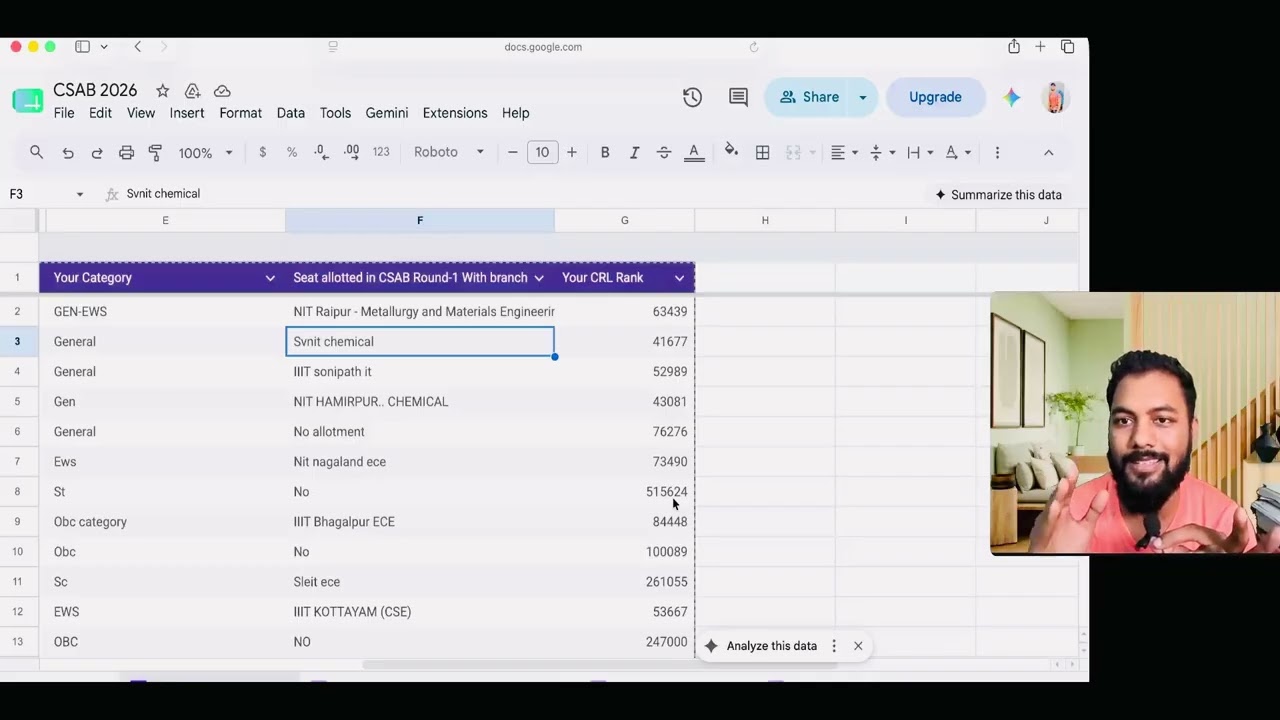Dismiss the Analyze this data chip

pos(858,646)
